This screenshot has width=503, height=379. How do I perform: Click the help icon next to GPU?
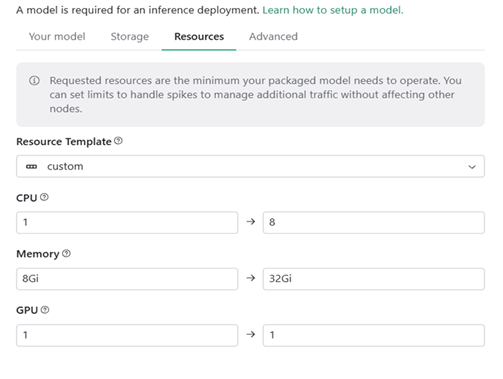45,310
